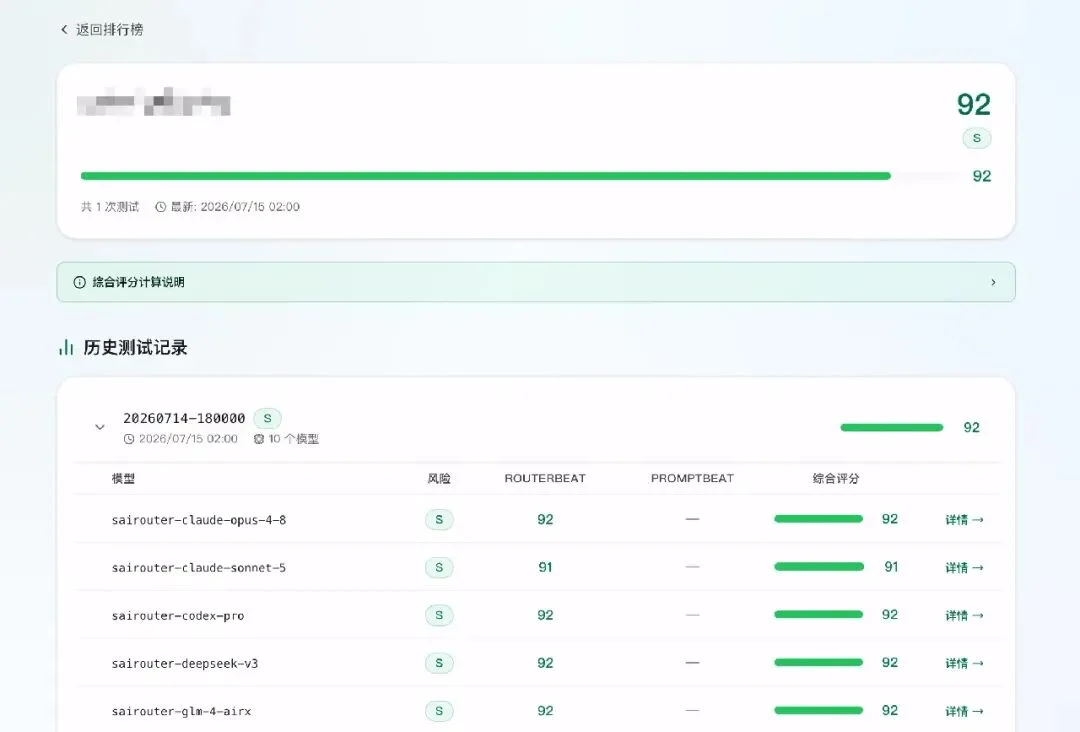Click the 共 1 次测试 label

(x=110, y=207)
